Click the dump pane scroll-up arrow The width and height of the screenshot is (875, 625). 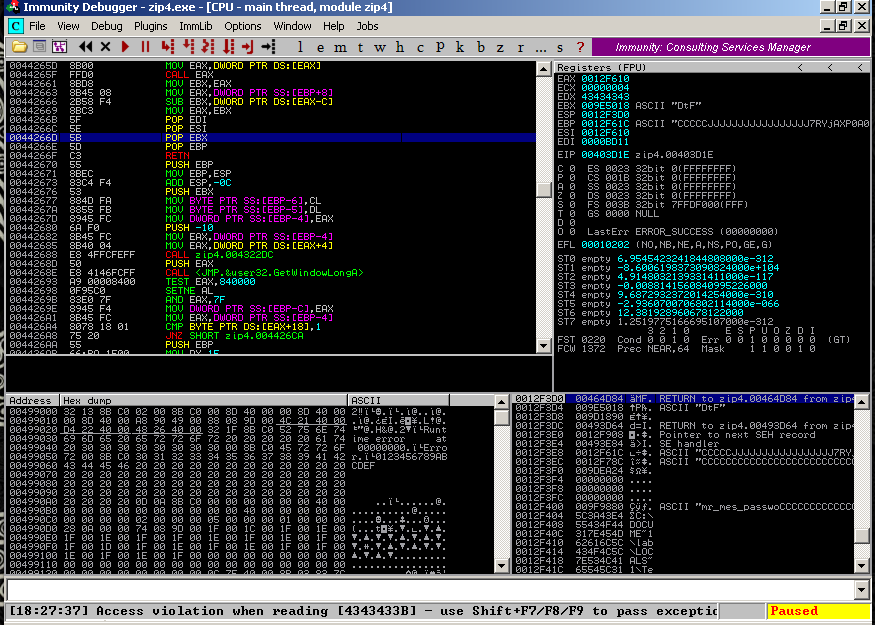pos(502,402)
